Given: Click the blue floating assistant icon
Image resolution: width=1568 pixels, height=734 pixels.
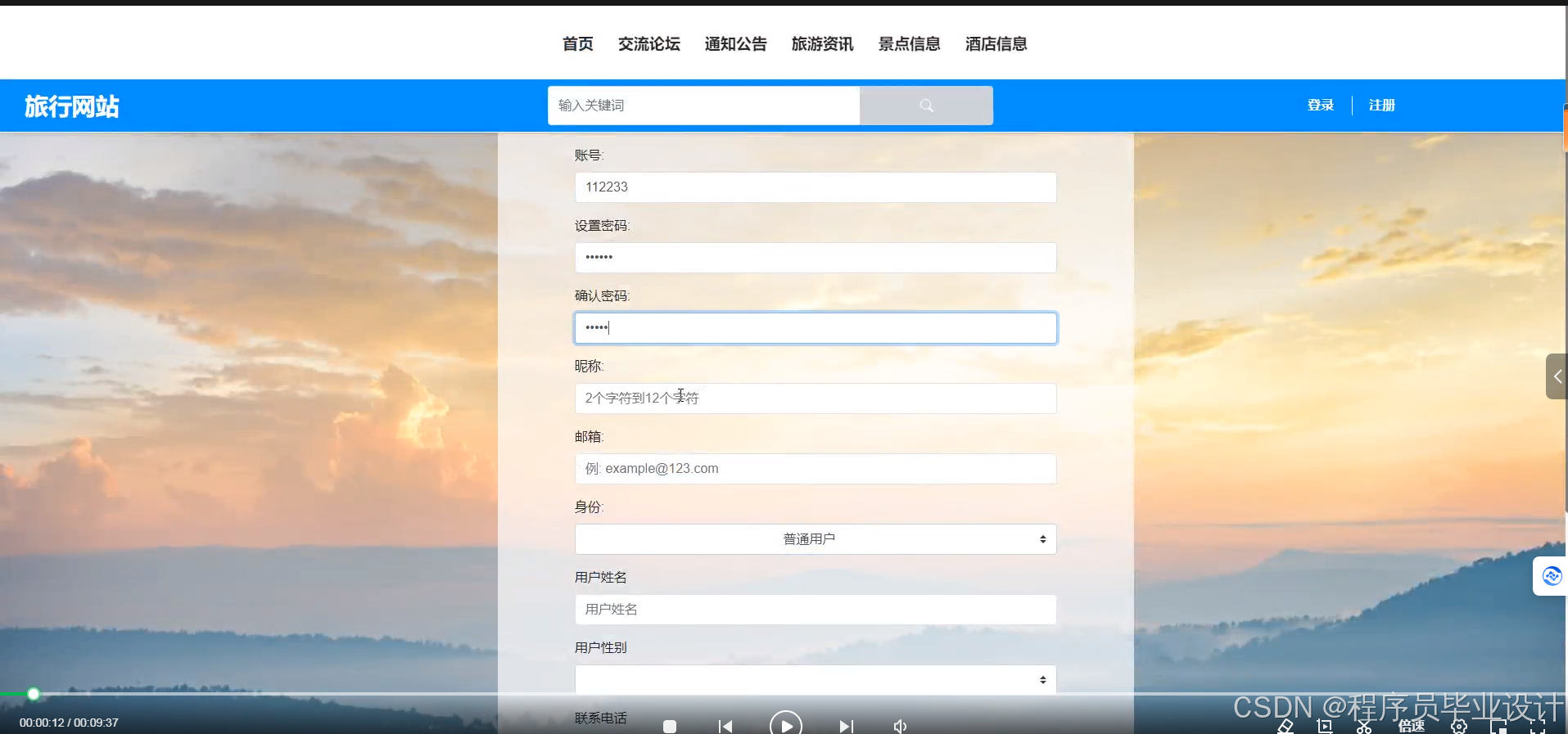Looking at the screenshot, I should (x=1551, y=576).
